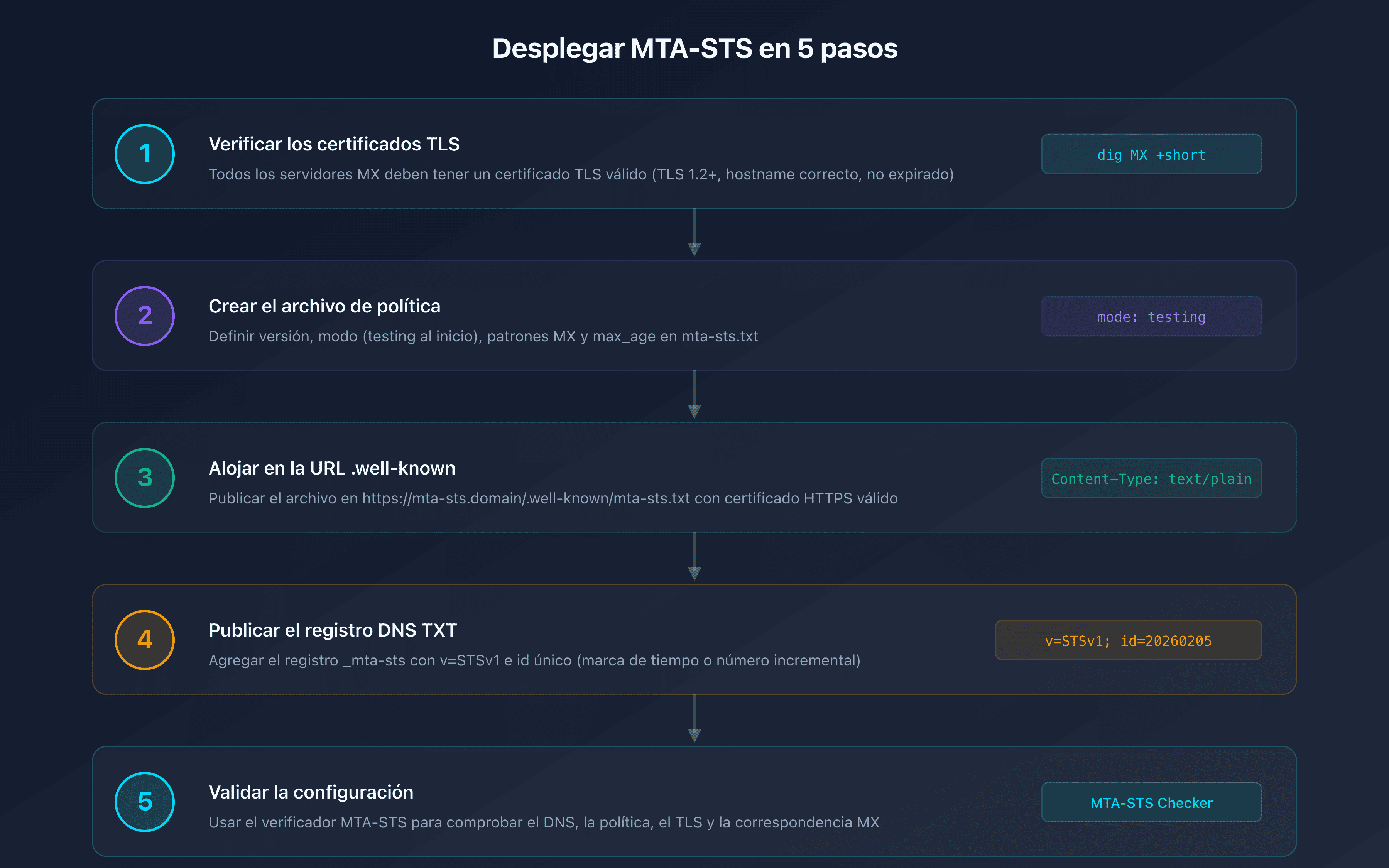Click the "dig MX +short" code badge
The image size is (1389, 868).
coord(1151,154)
